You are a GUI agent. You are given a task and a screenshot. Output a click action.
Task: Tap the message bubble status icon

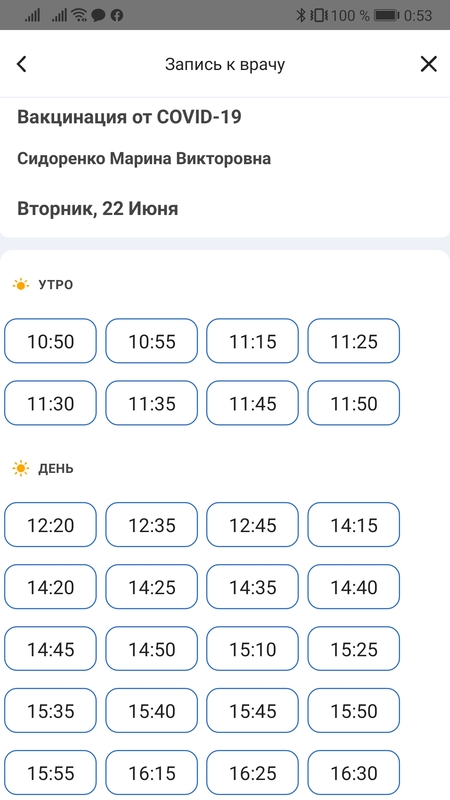coord(98,15)
